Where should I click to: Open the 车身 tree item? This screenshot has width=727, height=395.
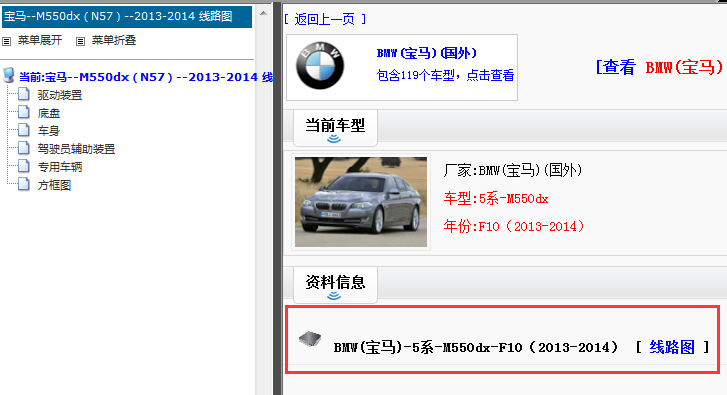click(49, 131)
